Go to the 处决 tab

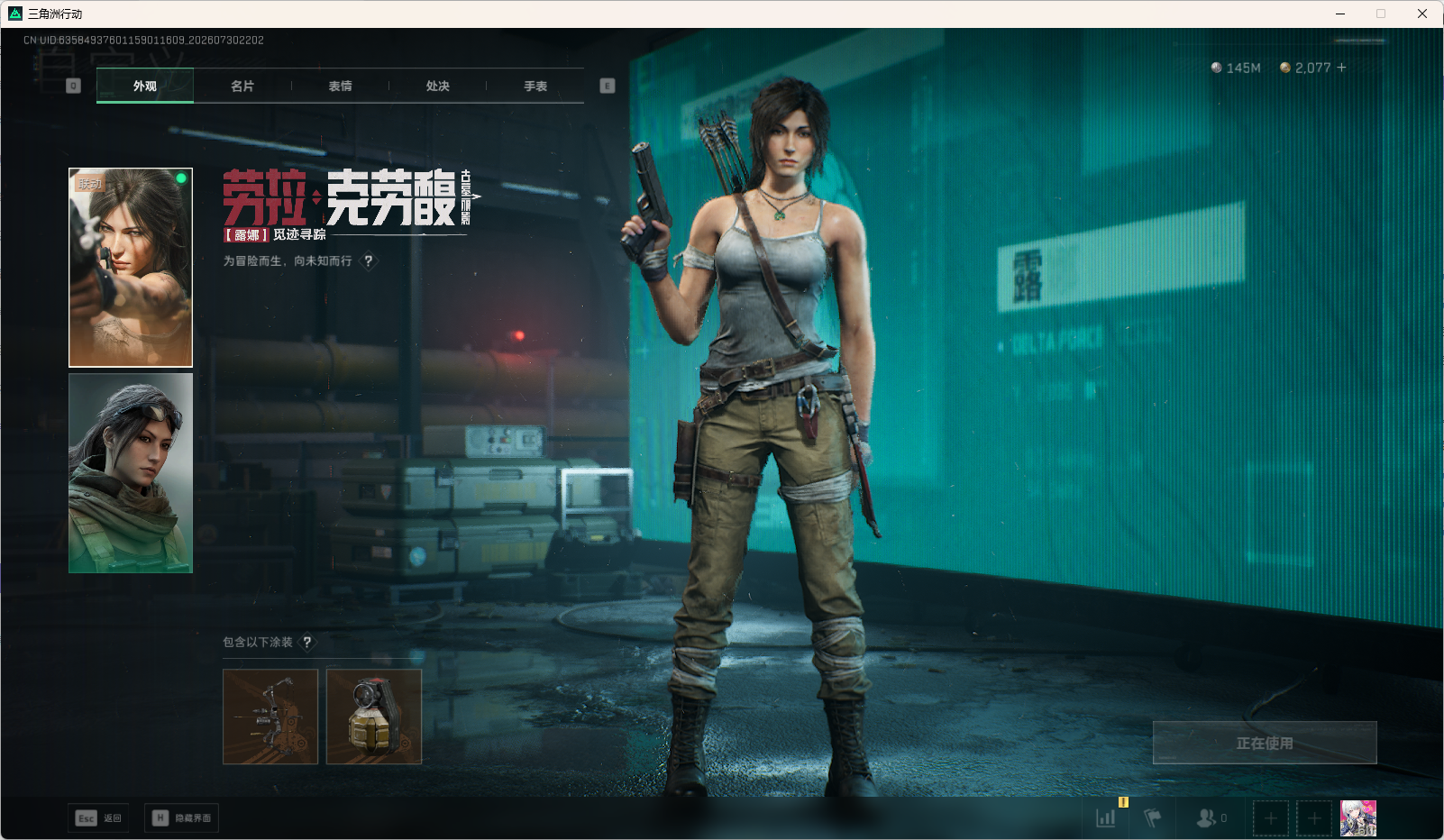(438, 86)
